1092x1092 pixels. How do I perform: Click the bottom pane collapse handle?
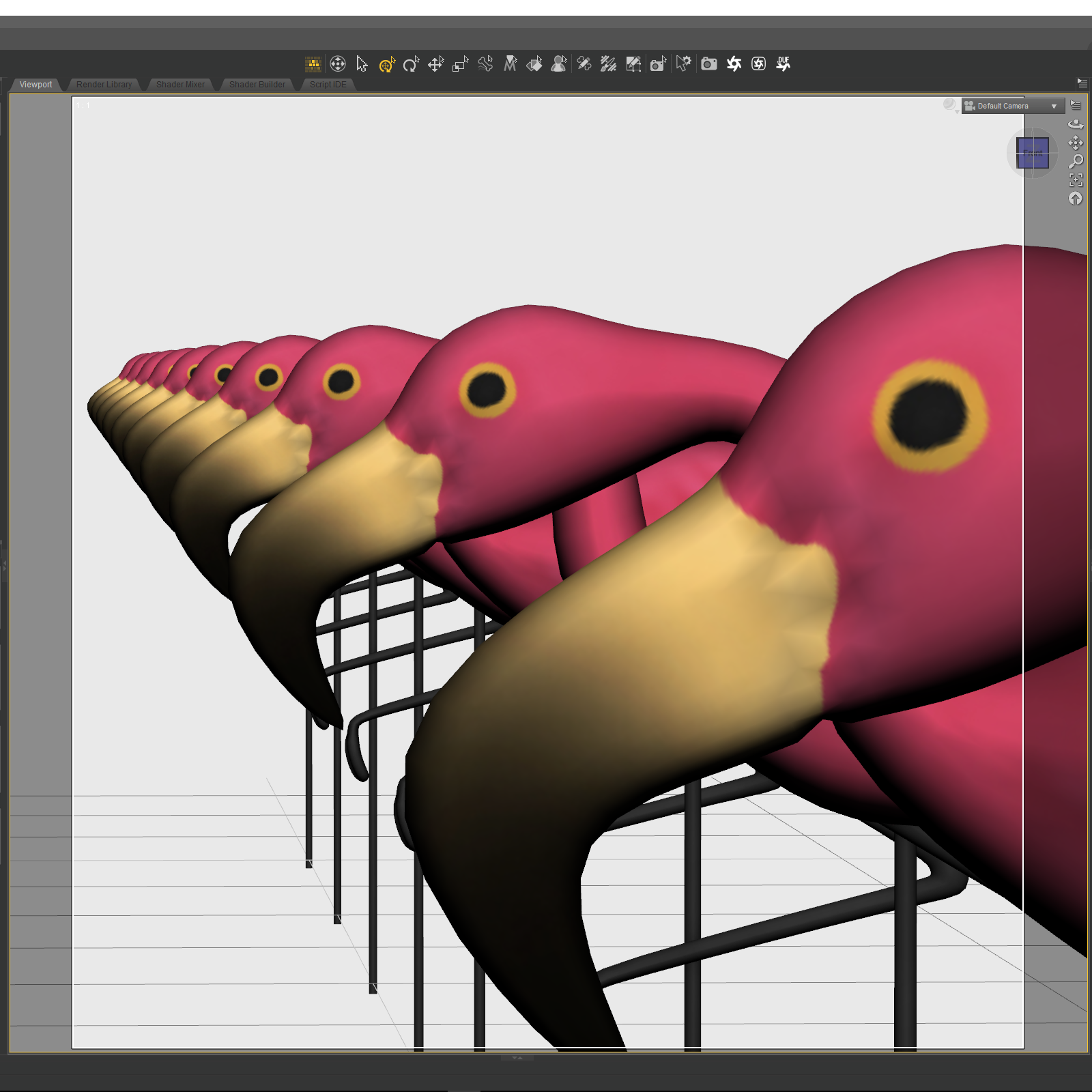click(517, 1058)
